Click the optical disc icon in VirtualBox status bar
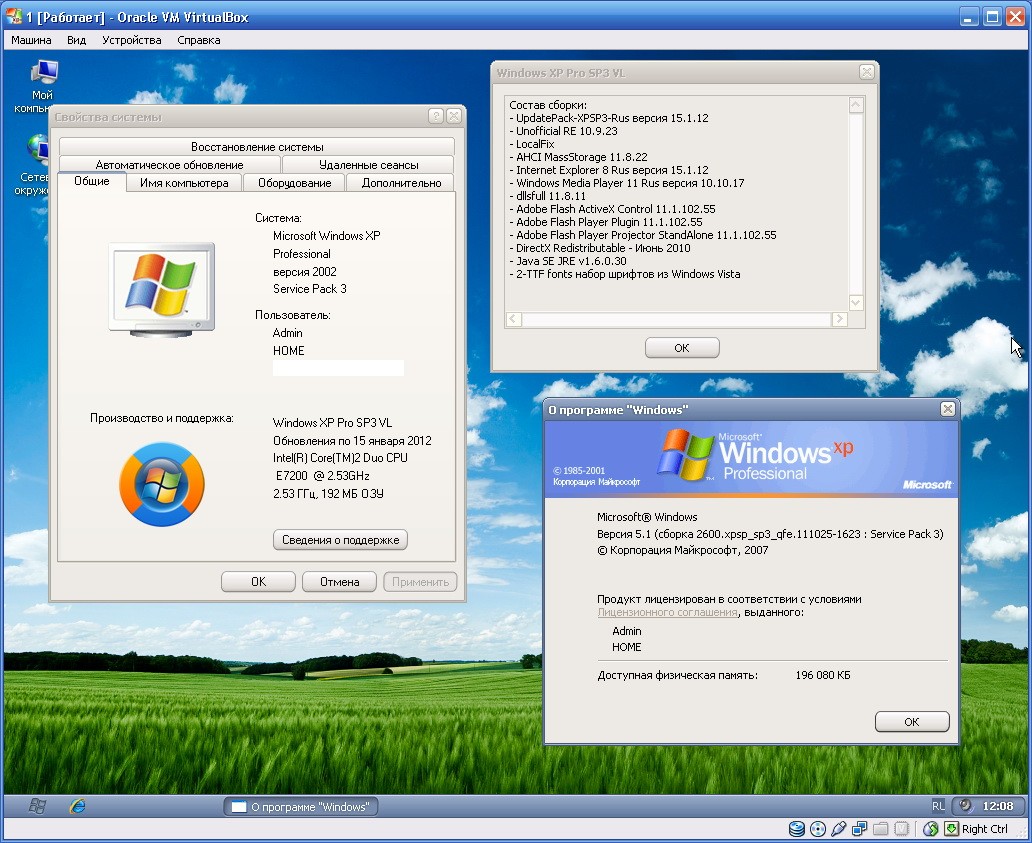This screenshot has height=843, width=1032. [x=818, y=829]
